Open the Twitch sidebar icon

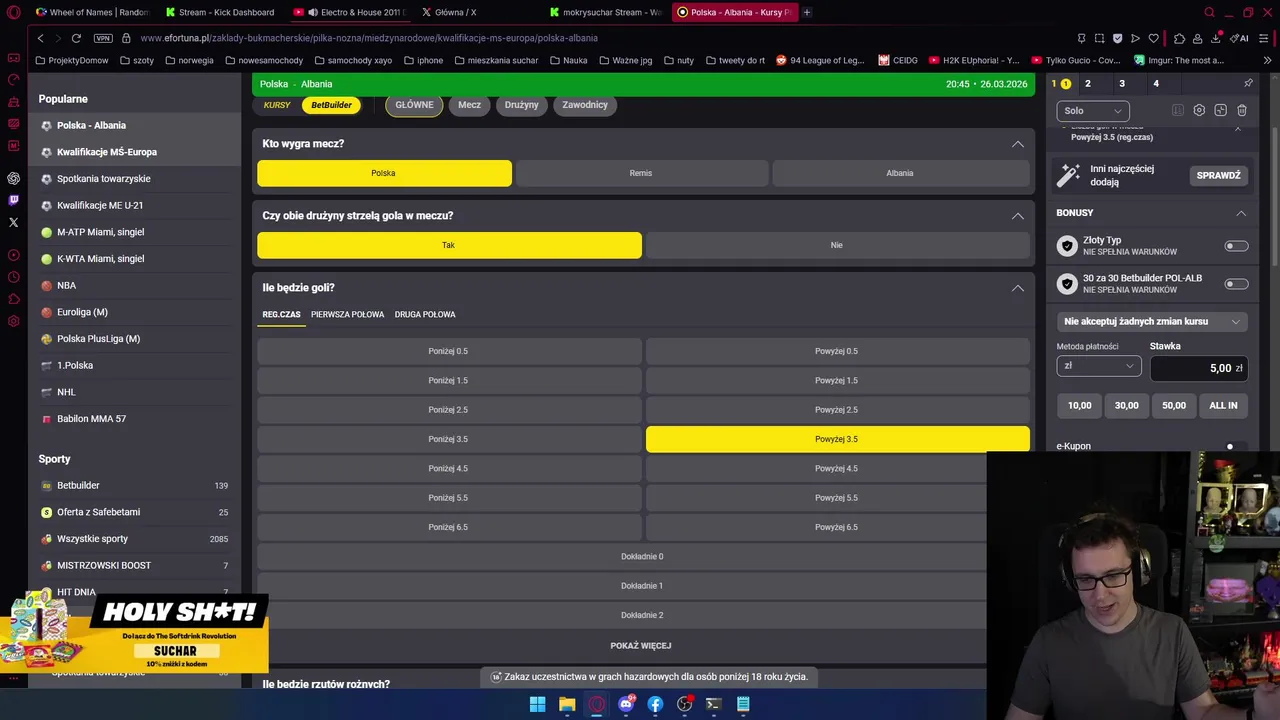[x=13, y=200]
